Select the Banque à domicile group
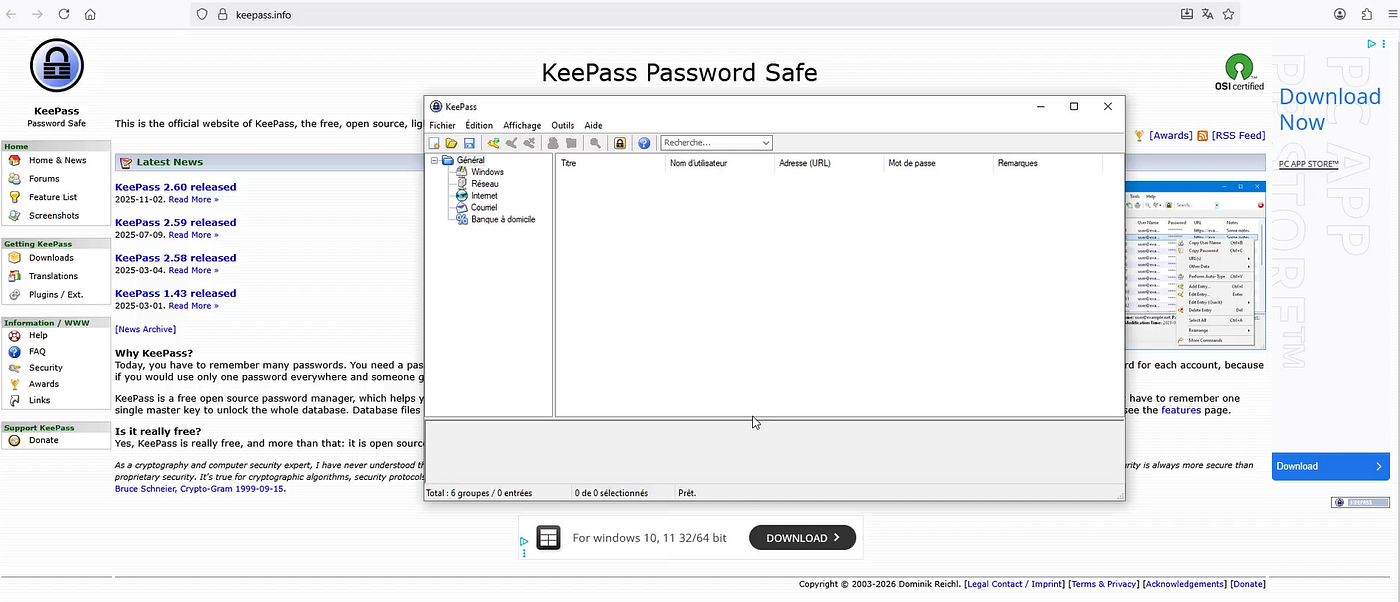 coord(503,219)
